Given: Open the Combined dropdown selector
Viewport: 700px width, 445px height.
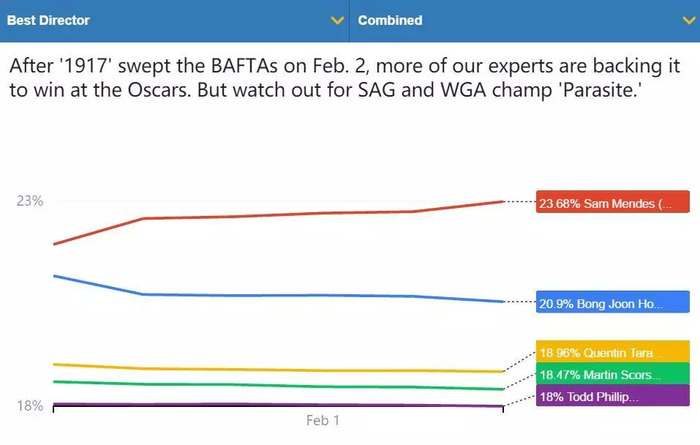Looking at the screenshot, I should [x=525, y=21].
